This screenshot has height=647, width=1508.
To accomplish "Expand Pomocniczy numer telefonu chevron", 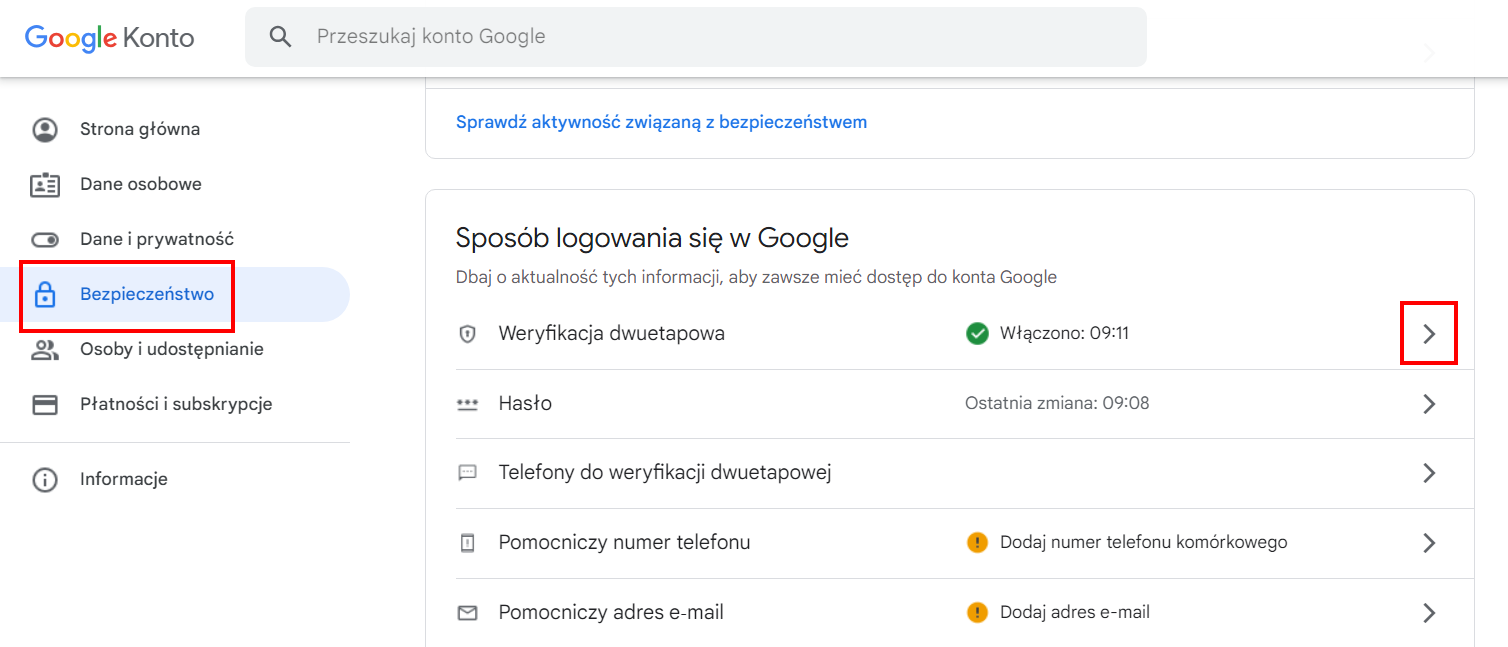I will [1429, 543].
